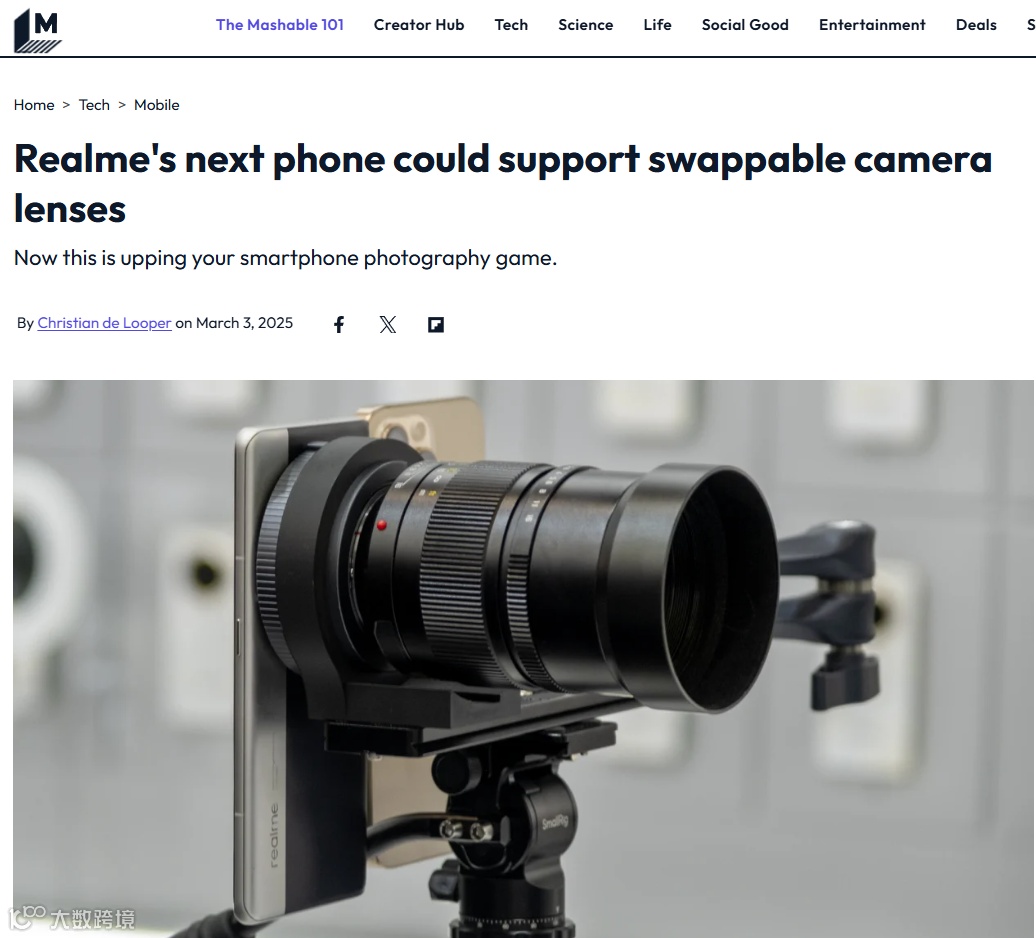
Task: Click the Realme camera lens hero image
Action: (523, 659)
